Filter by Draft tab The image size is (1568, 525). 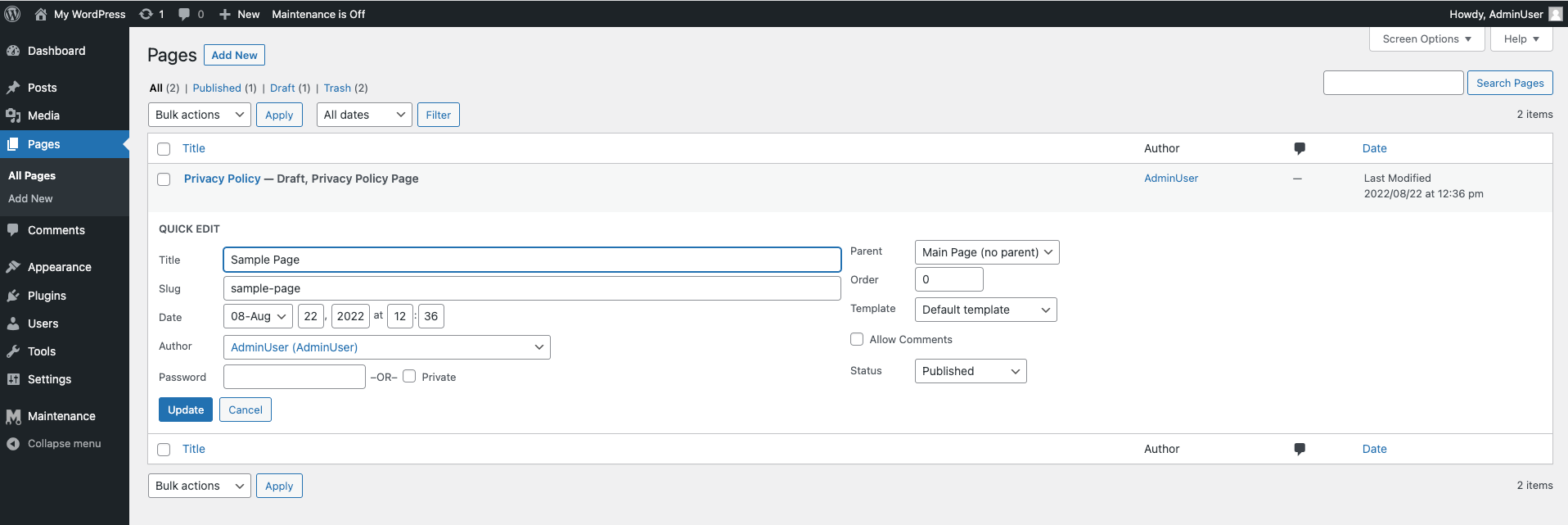(x=282, y=88)
